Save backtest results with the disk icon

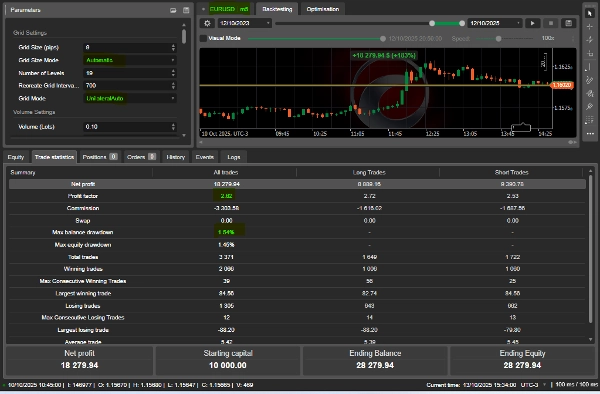(x=569, y=23)
